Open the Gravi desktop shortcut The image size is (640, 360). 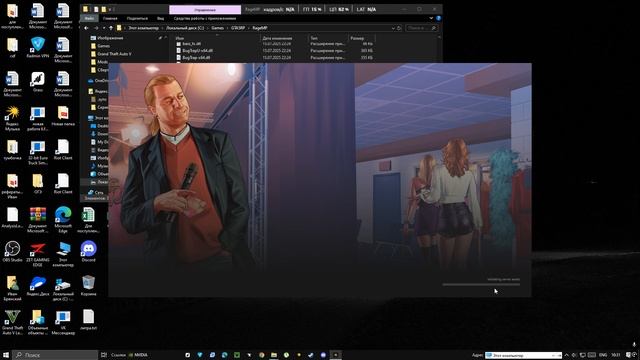(x=38, y=81)
